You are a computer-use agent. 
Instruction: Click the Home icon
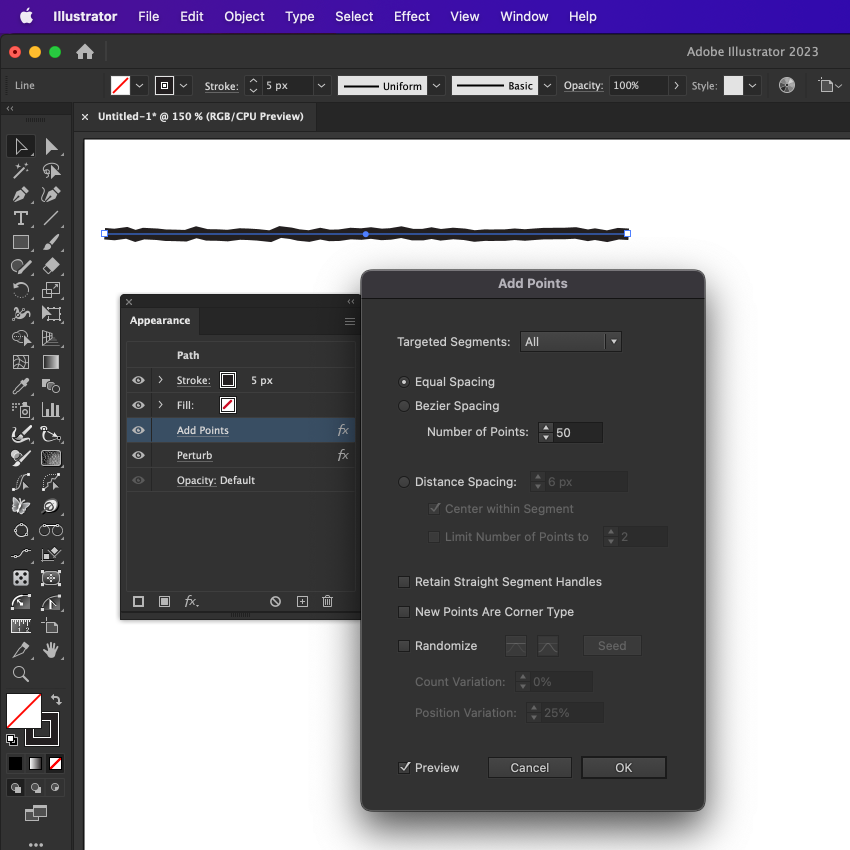point(85,52)
